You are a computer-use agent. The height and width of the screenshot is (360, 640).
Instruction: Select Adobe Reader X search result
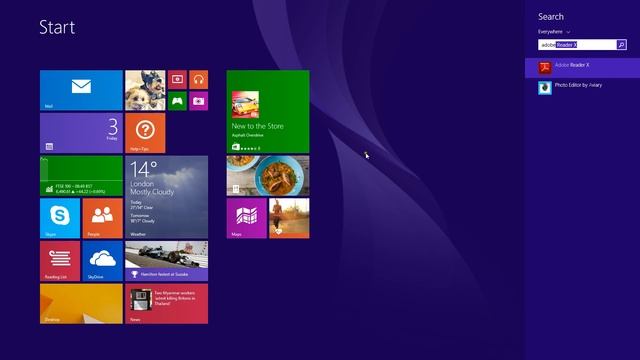coord(582,68)
